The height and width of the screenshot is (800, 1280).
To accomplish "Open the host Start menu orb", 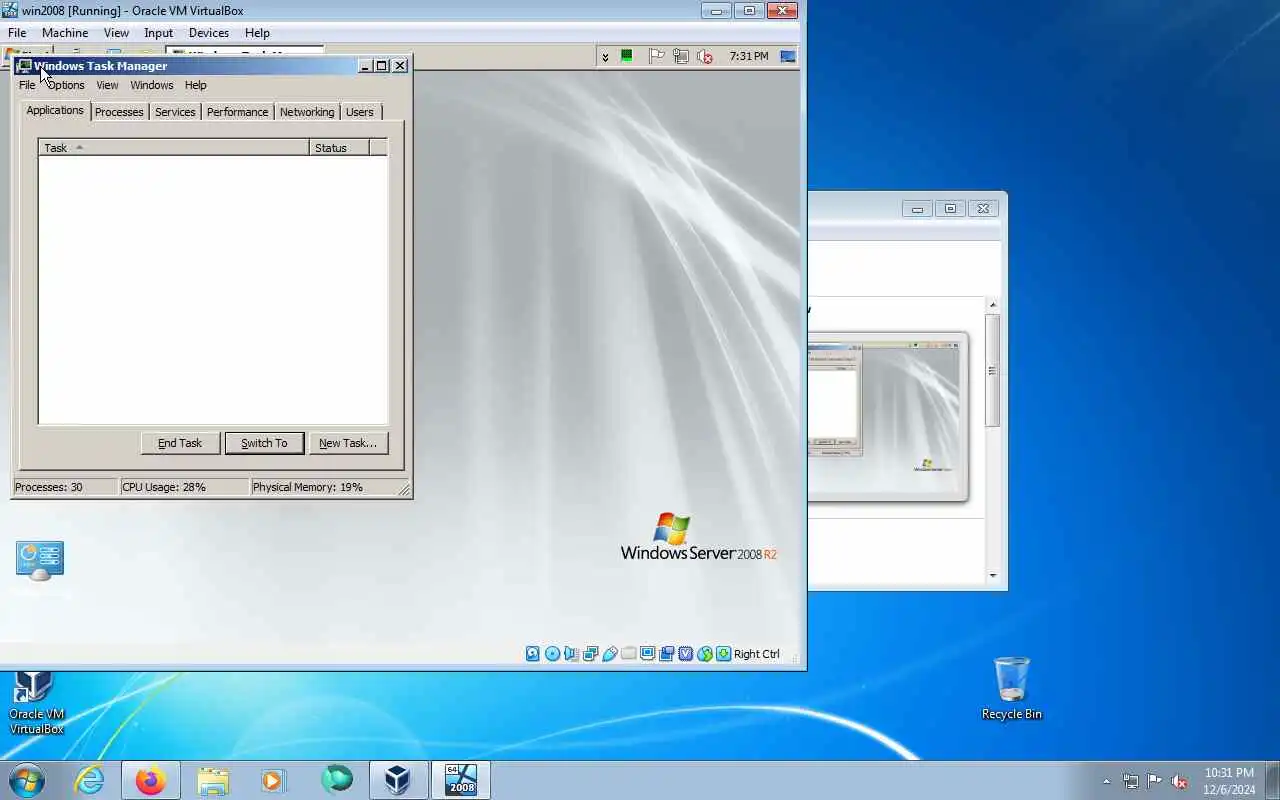I will (x=26, y=780).
